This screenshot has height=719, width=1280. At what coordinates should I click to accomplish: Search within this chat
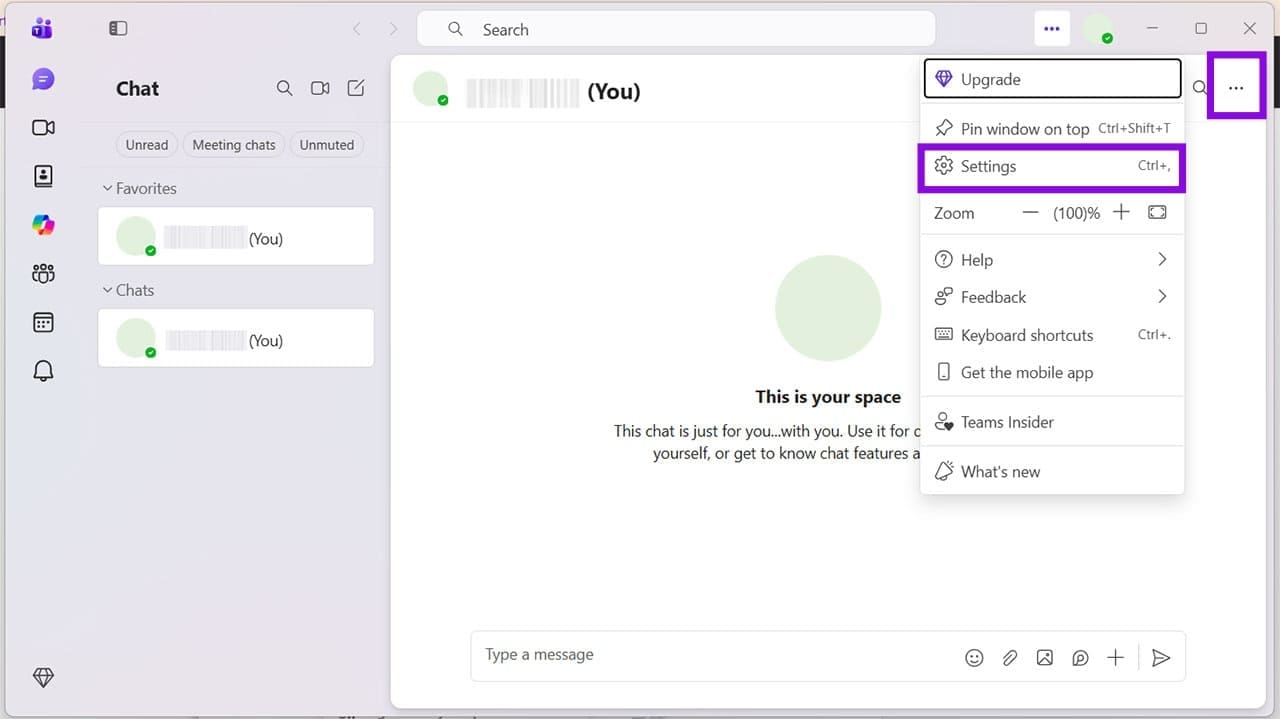1199,88
